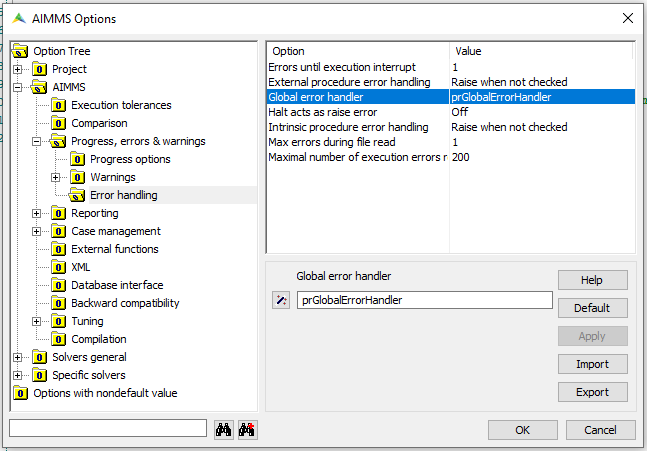This screenshot has height=451, width=647.
Task: Click the wizard wand icon beside the value field
Action: point(281,300)
